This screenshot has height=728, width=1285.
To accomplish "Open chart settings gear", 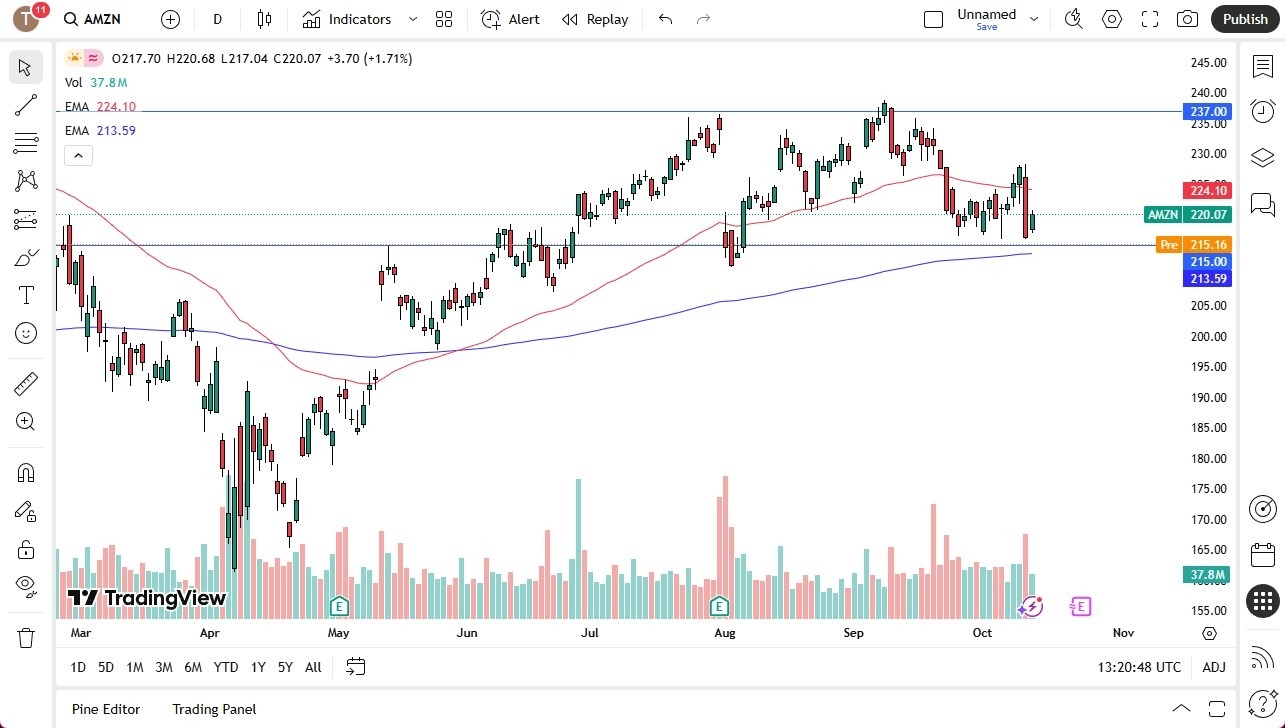I will 1111,19.
